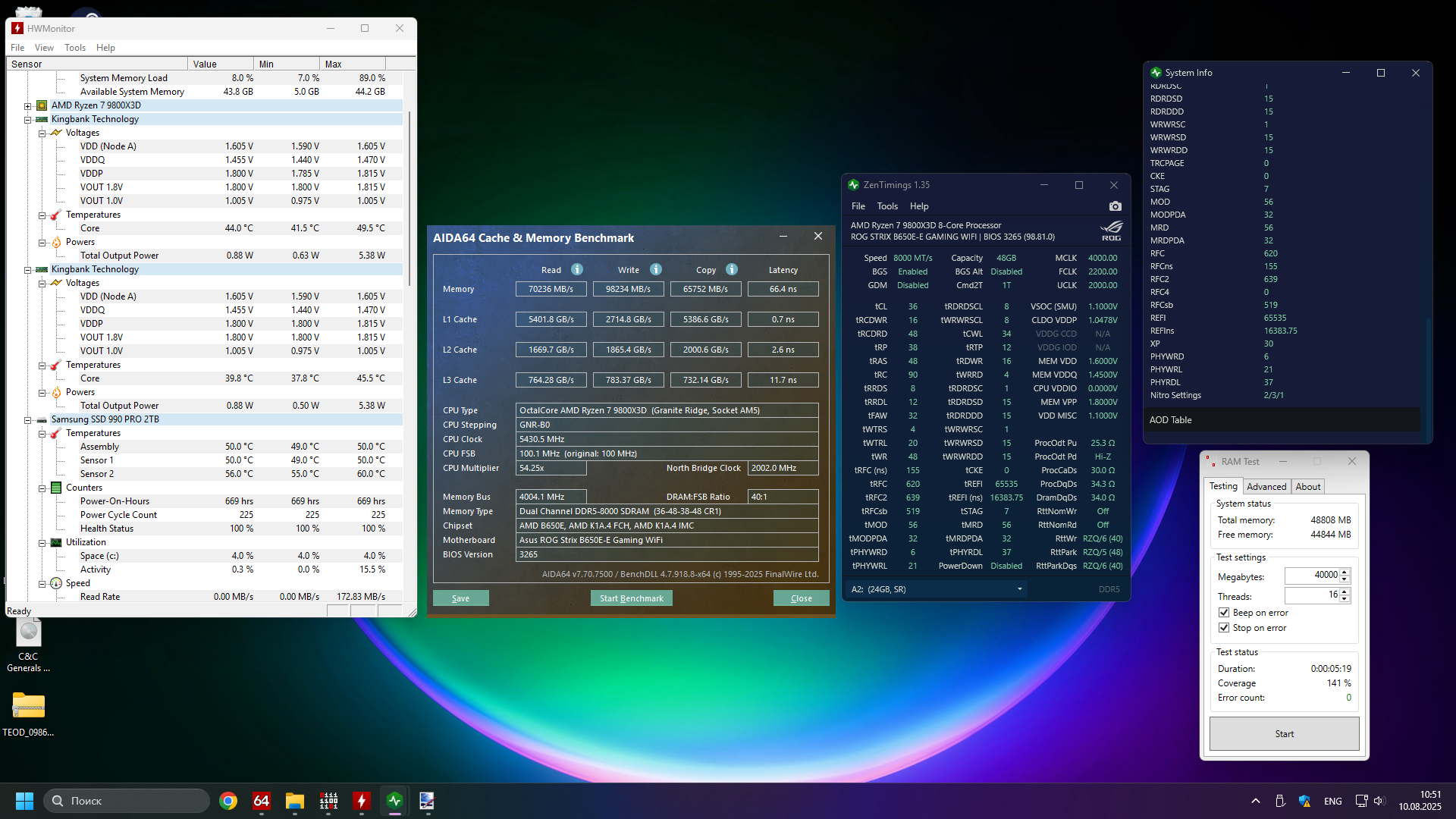The width and height of the screenshot is (1456, 819).
Task: Click the Read info icon in AIDA64
Action: coord(577,269)
